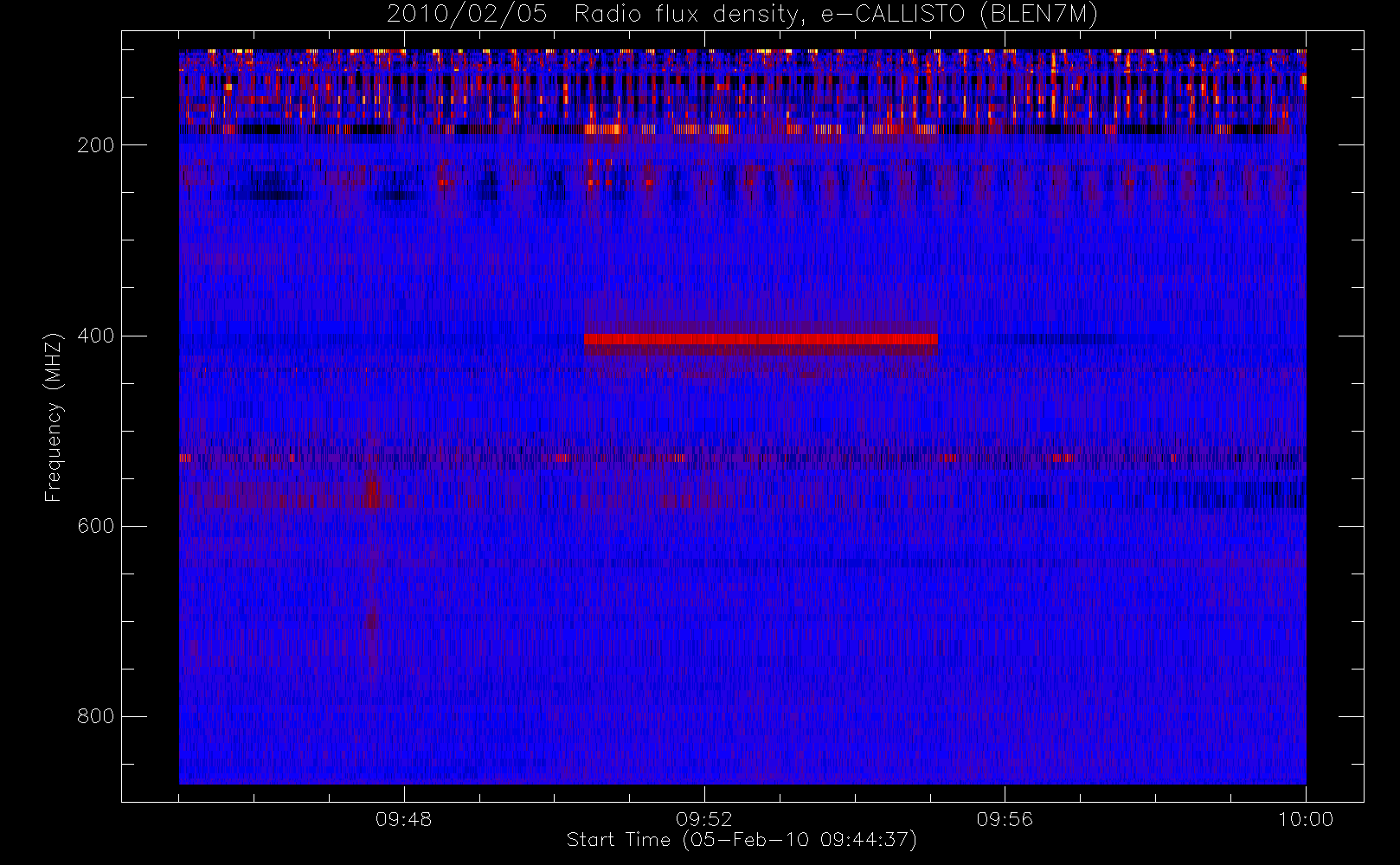Click the plot title mentioning e-CALLISTO (BLEN7M)

coord(742,15)
